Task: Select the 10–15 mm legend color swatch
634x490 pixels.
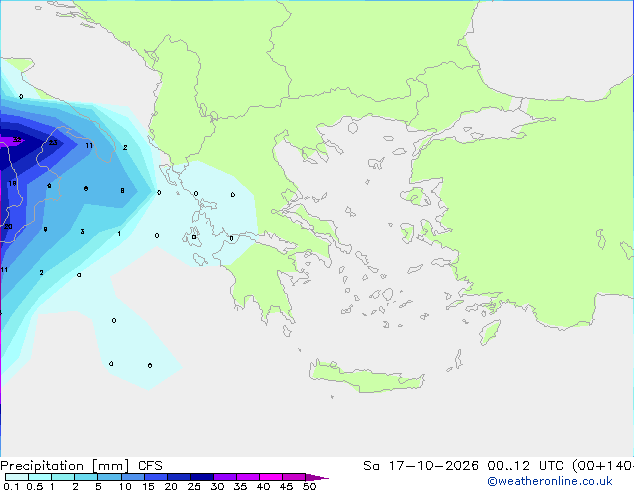Action: (x=132, y=477)
